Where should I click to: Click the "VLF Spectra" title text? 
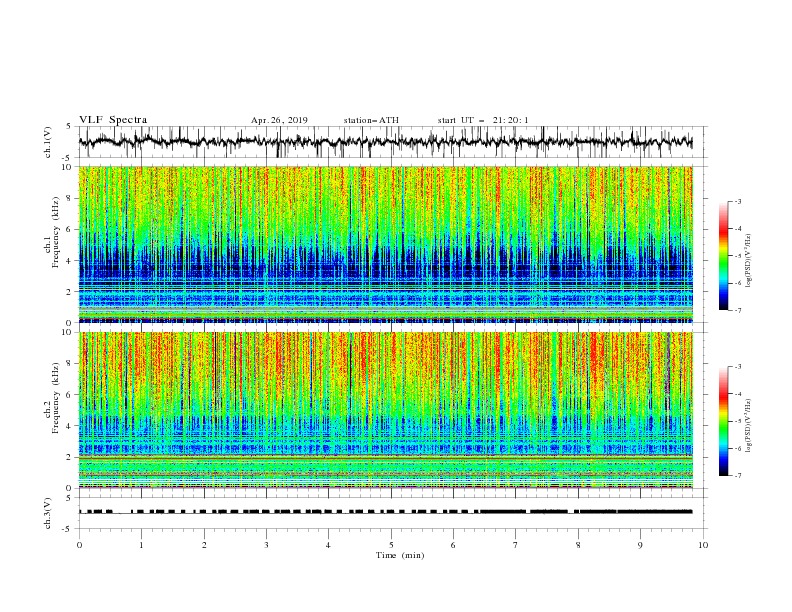[x=113, y=120]
